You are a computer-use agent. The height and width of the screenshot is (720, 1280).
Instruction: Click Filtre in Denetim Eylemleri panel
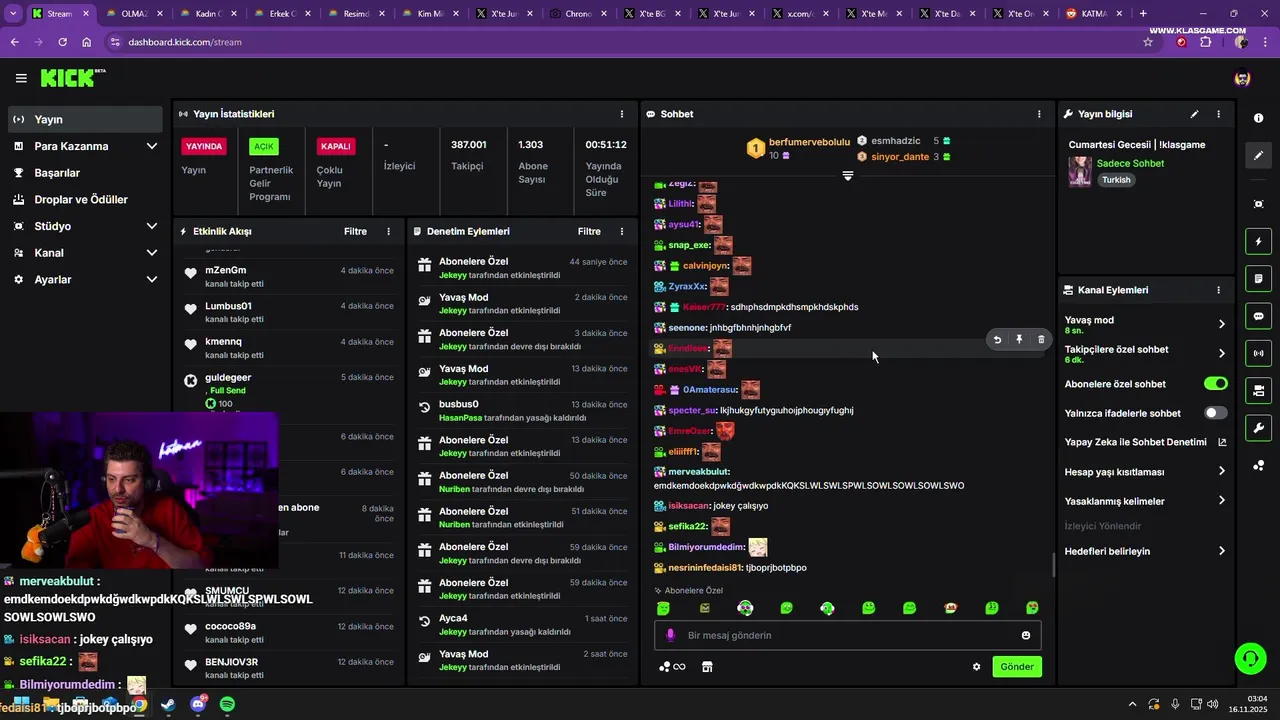[x=589, y=231]
